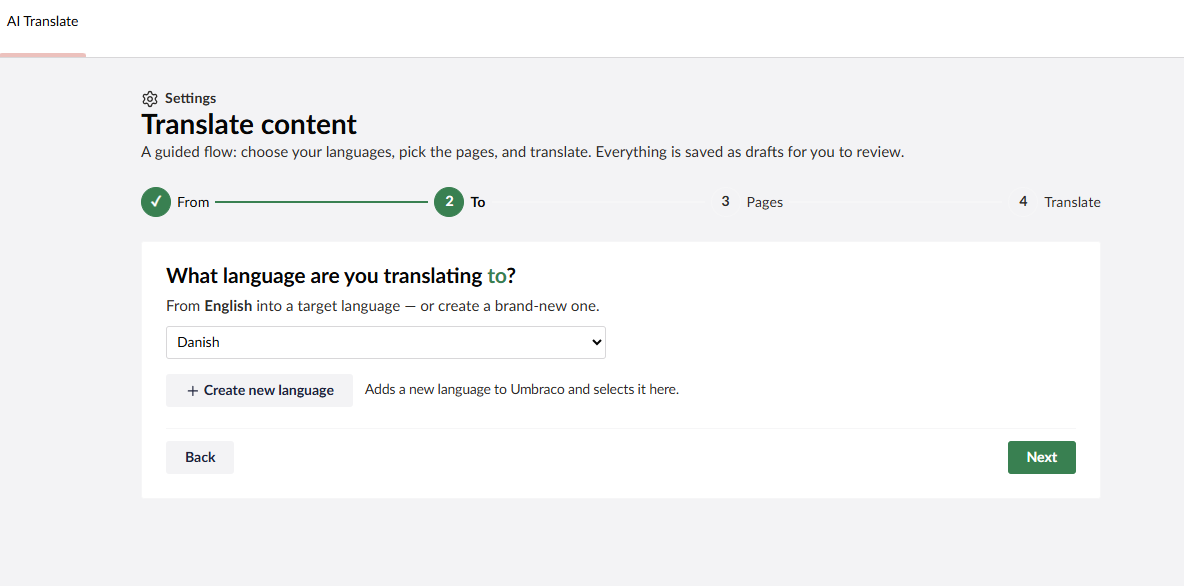Select the From step label
Image resolution: width=1184 pixels, height=586 pixels.
click(x=193, y=202)
